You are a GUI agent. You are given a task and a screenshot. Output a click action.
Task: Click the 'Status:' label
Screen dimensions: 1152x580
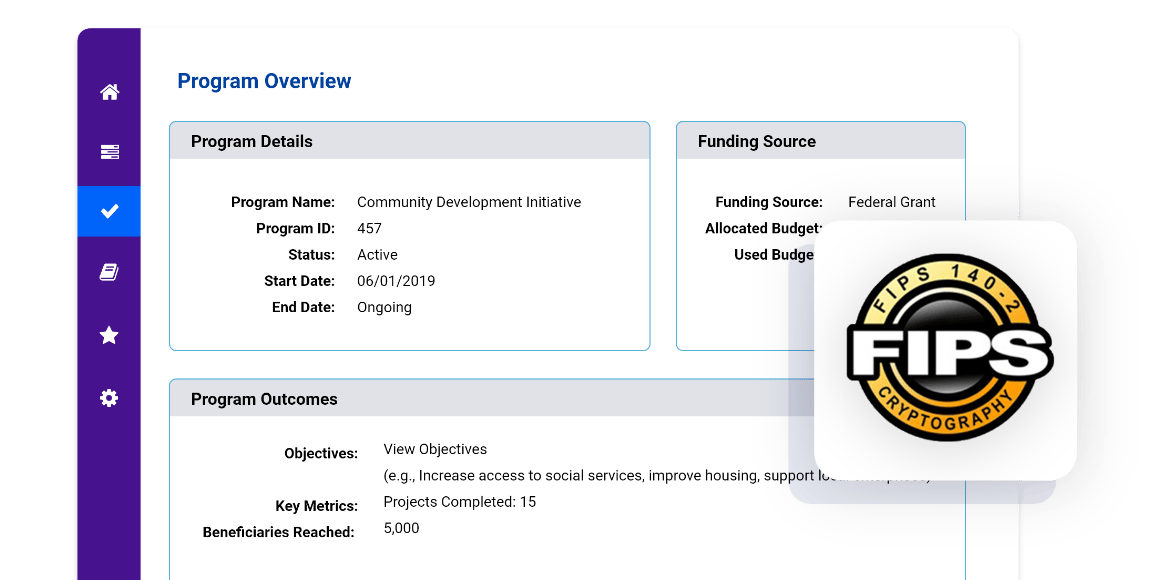click(x=312, y=255)
